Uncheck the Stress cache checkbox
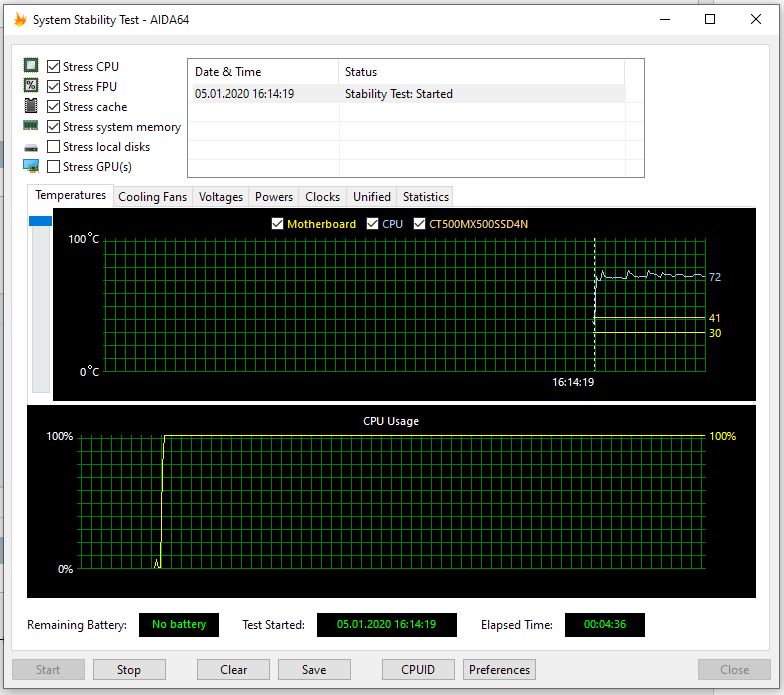The image size is (784, 695). click(54, 106)
